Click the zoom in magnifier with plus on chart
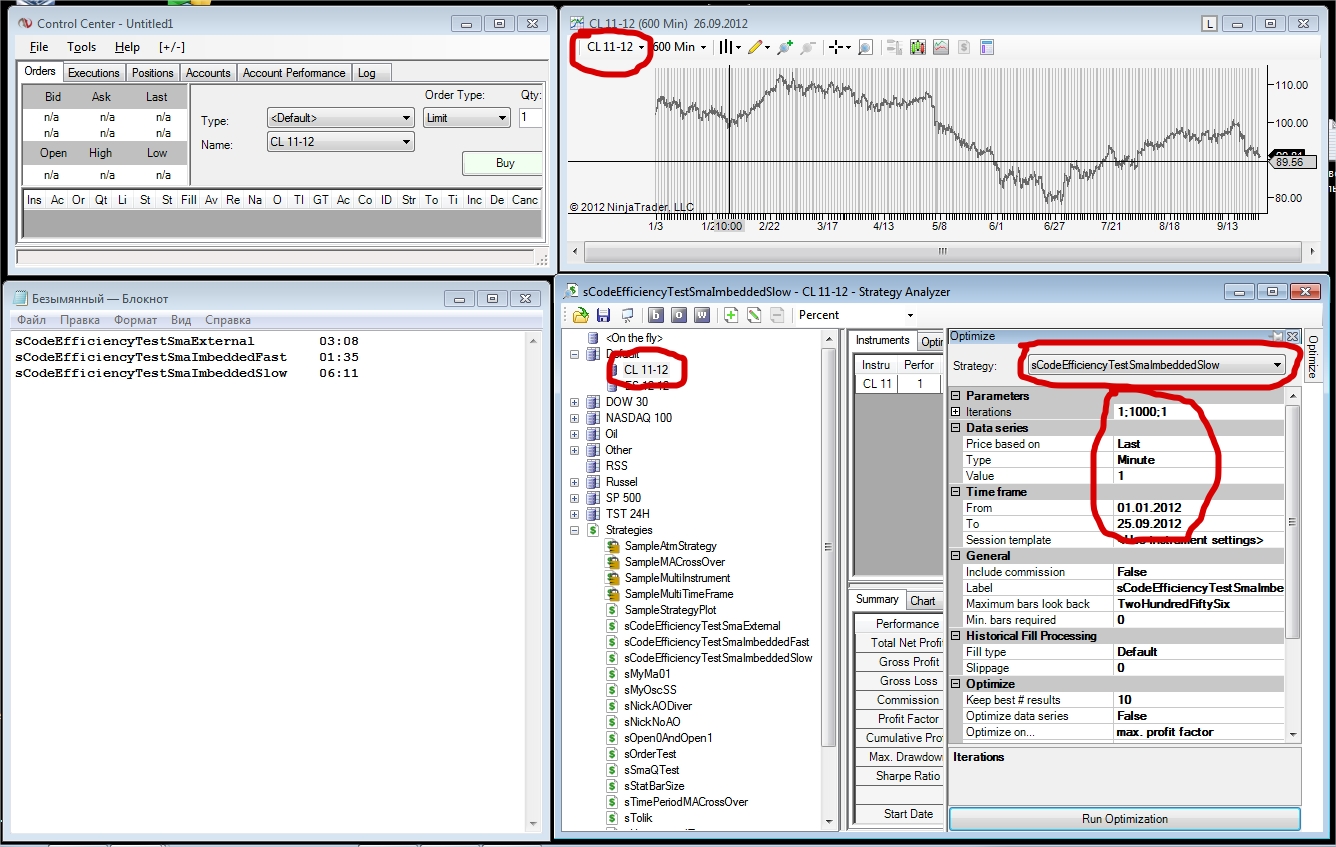Viewport: 1336px width, 847px height. pyautogui.click(x=785, y=47)
